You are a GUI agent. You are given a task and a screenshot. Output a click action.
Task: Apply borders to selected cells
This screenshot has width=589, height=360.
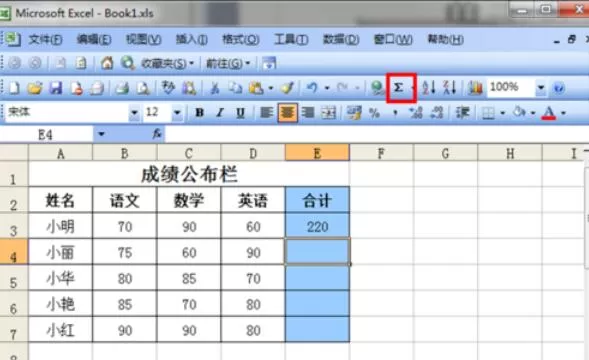(488, 112)
